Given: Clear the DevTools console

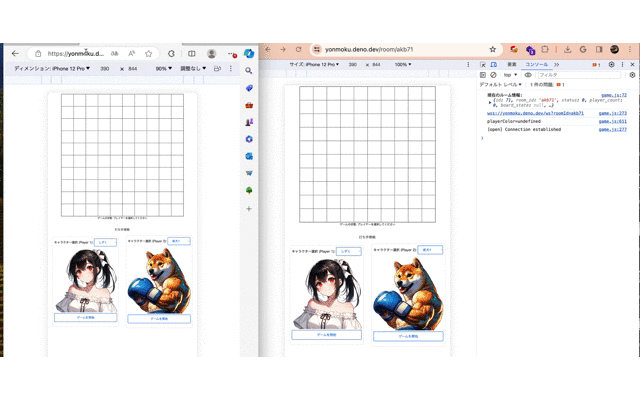Looking at the screenshot, I should click(493, 75).
